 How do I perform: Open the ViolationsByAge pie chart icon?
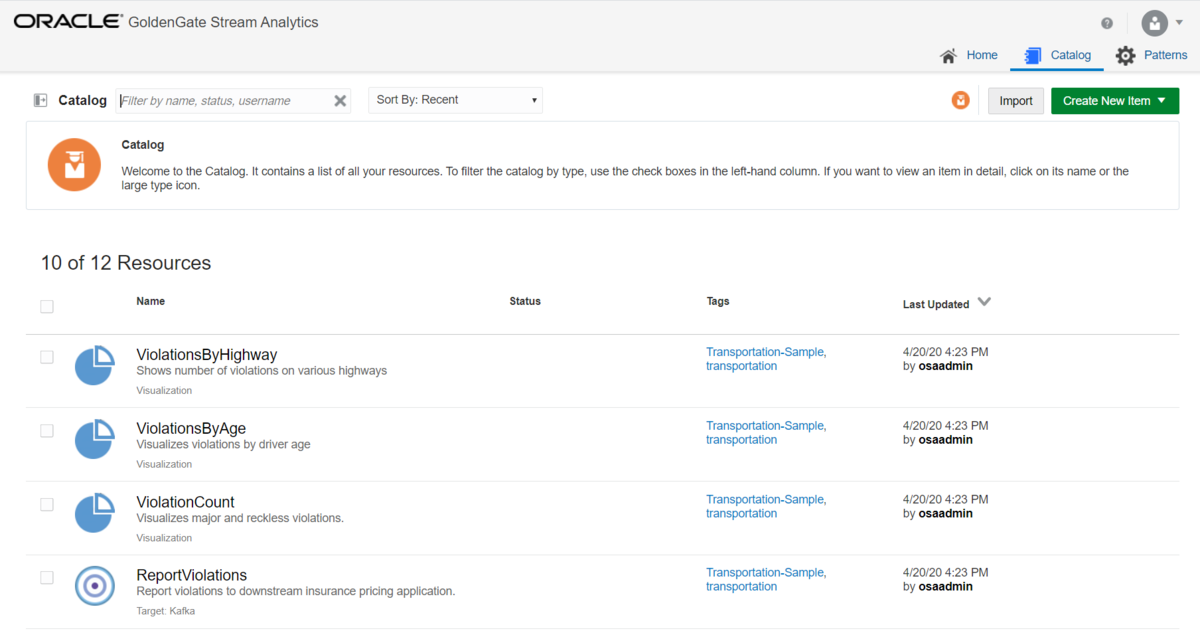95,439
